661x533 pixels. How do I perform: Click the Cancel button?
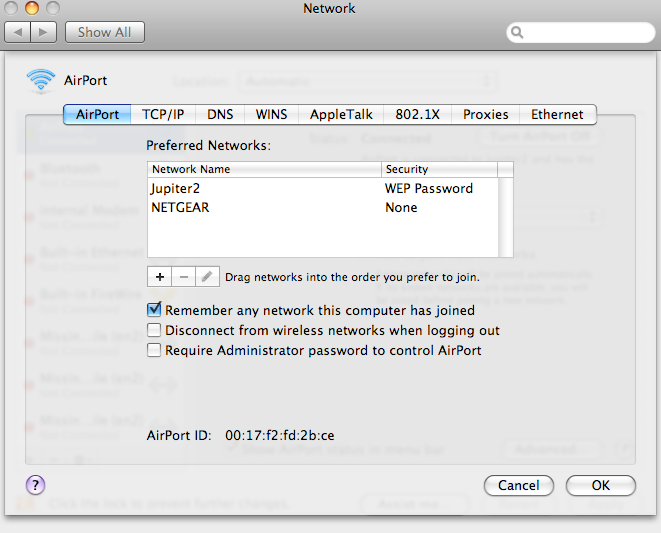(518, 485)
